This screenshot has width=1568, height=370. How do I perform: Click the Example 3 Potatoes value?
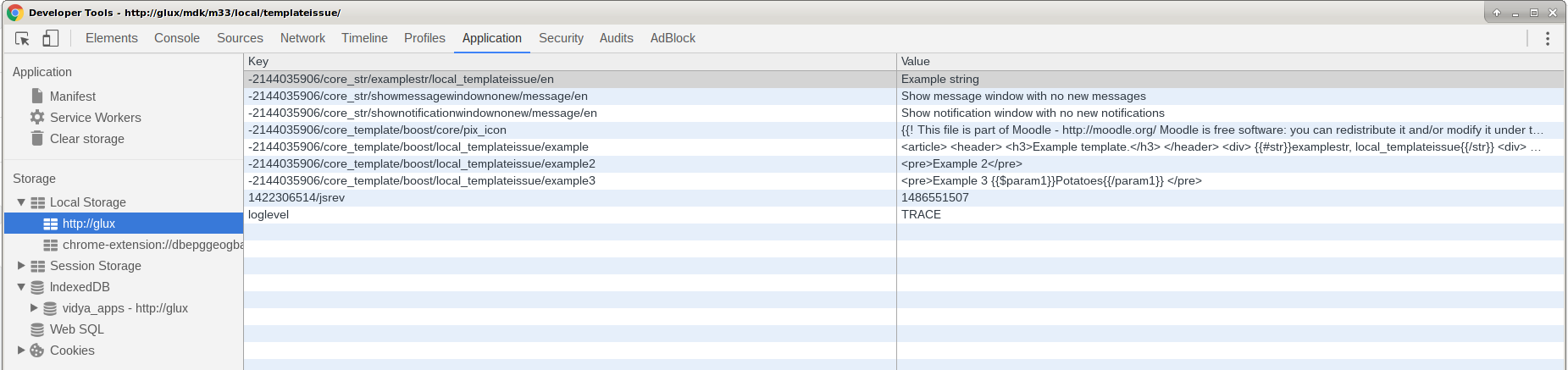(x=1231, y=181)
